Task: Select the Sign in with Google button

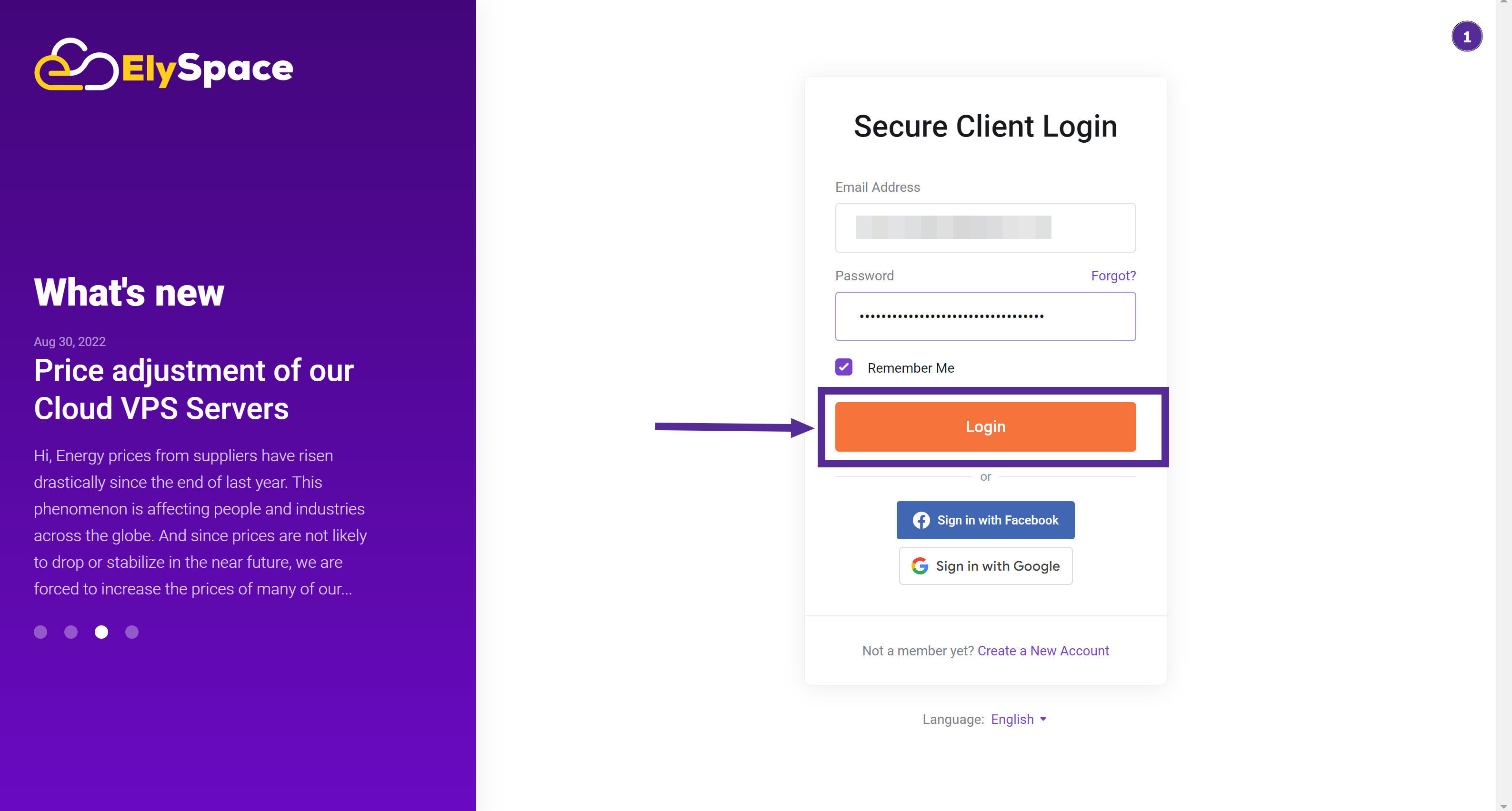Action: point(985,566)
